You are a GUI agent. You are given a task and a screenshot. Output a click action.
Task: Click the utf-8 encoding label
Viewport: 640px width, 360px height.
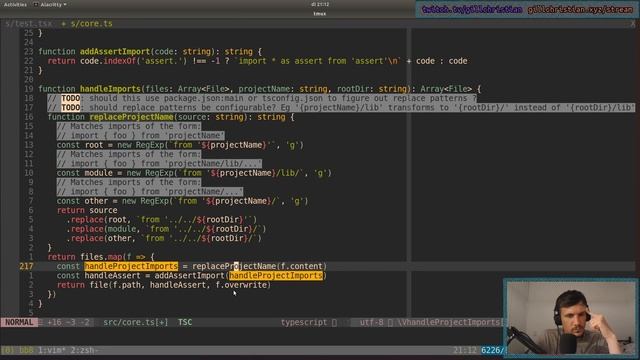(371, 322)
